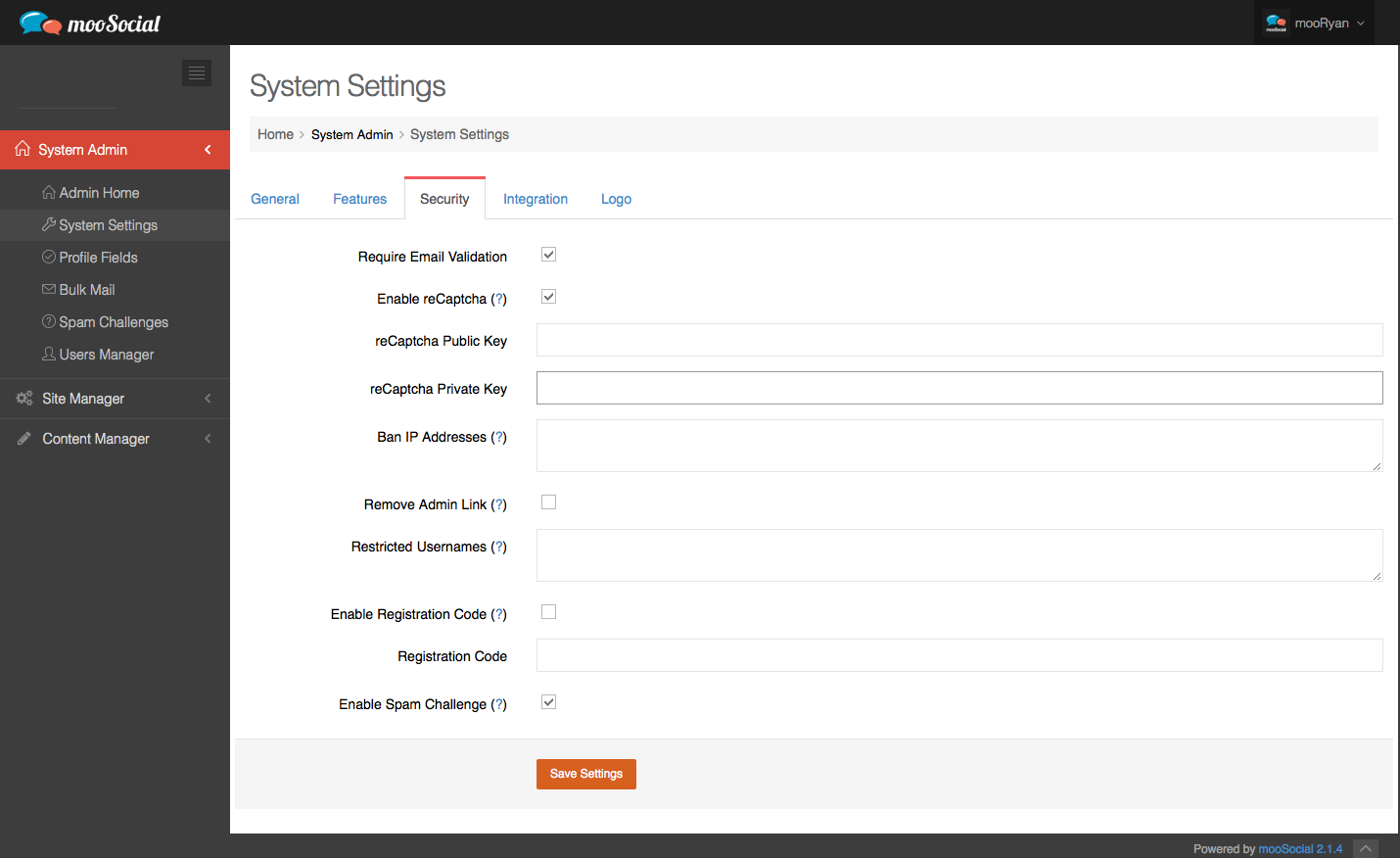Open the Enable reCaptcha help (?) link

[x=499, y=299]
